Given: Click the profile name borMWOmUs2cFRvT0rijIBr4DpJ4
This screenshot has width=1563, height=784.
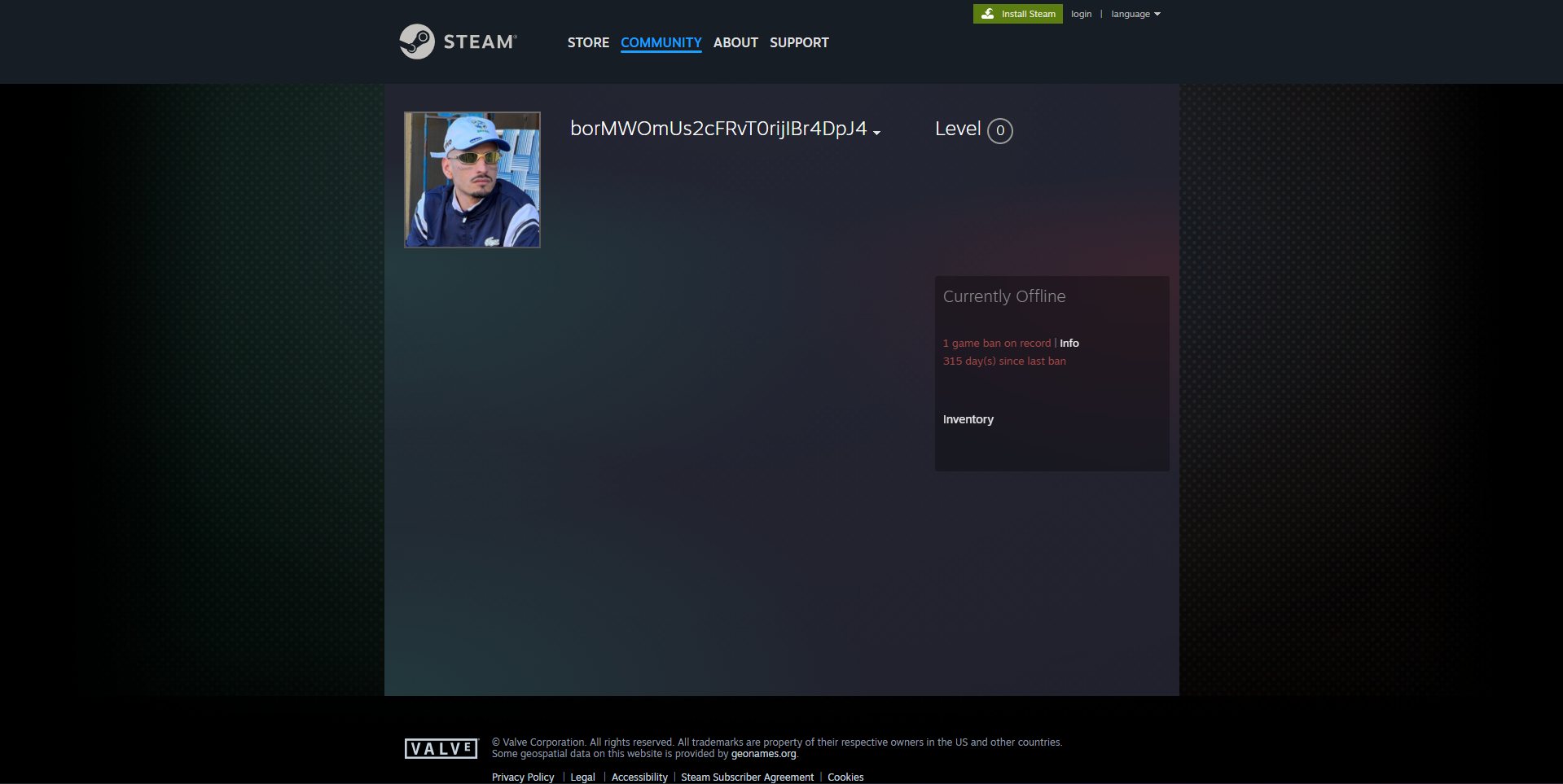Looking at the screenshot, I should [x=718, y=129].
